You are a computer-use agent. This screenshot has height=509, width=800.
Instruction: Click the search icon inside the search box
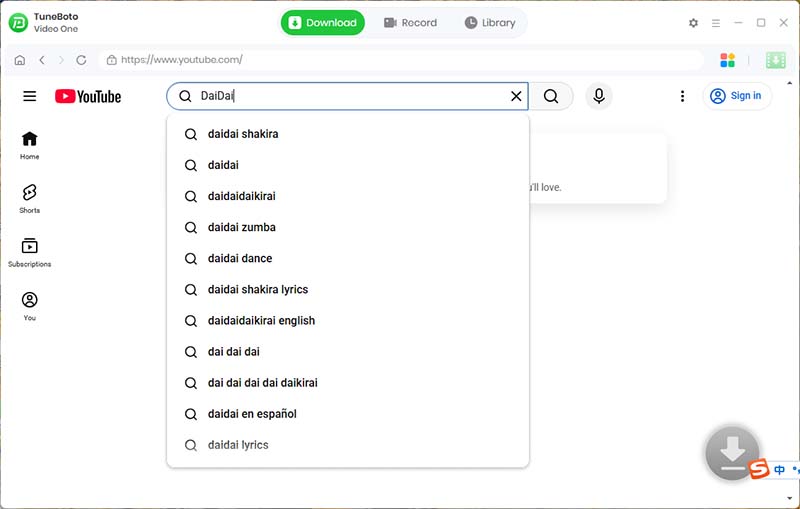click(185, 96)
